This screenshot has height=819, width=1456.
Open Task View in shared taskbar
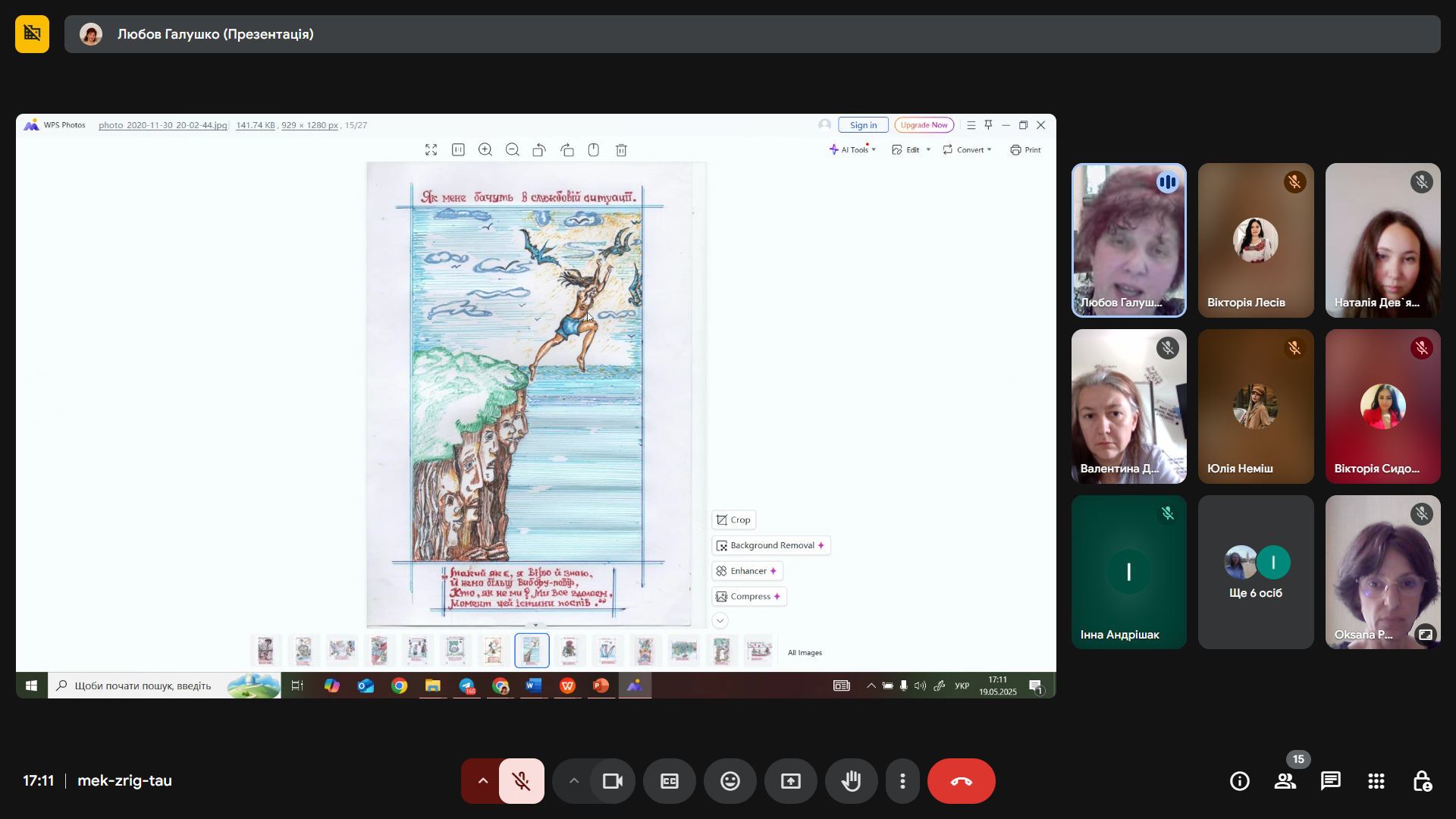point(297,686)
